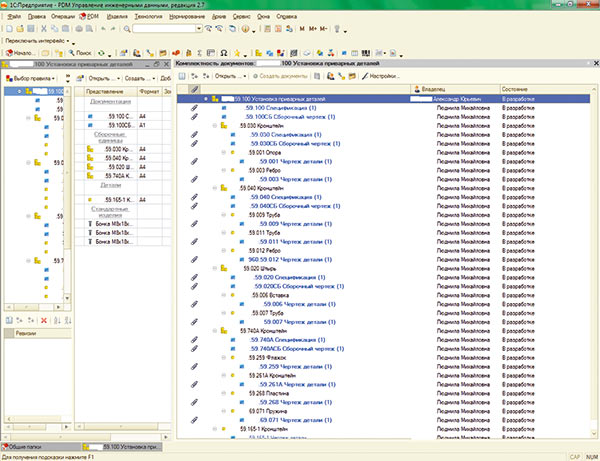
Task: Click the paperclip icon beside 59.100СБ Сборочный чертеж
Action: coord(194,117)
